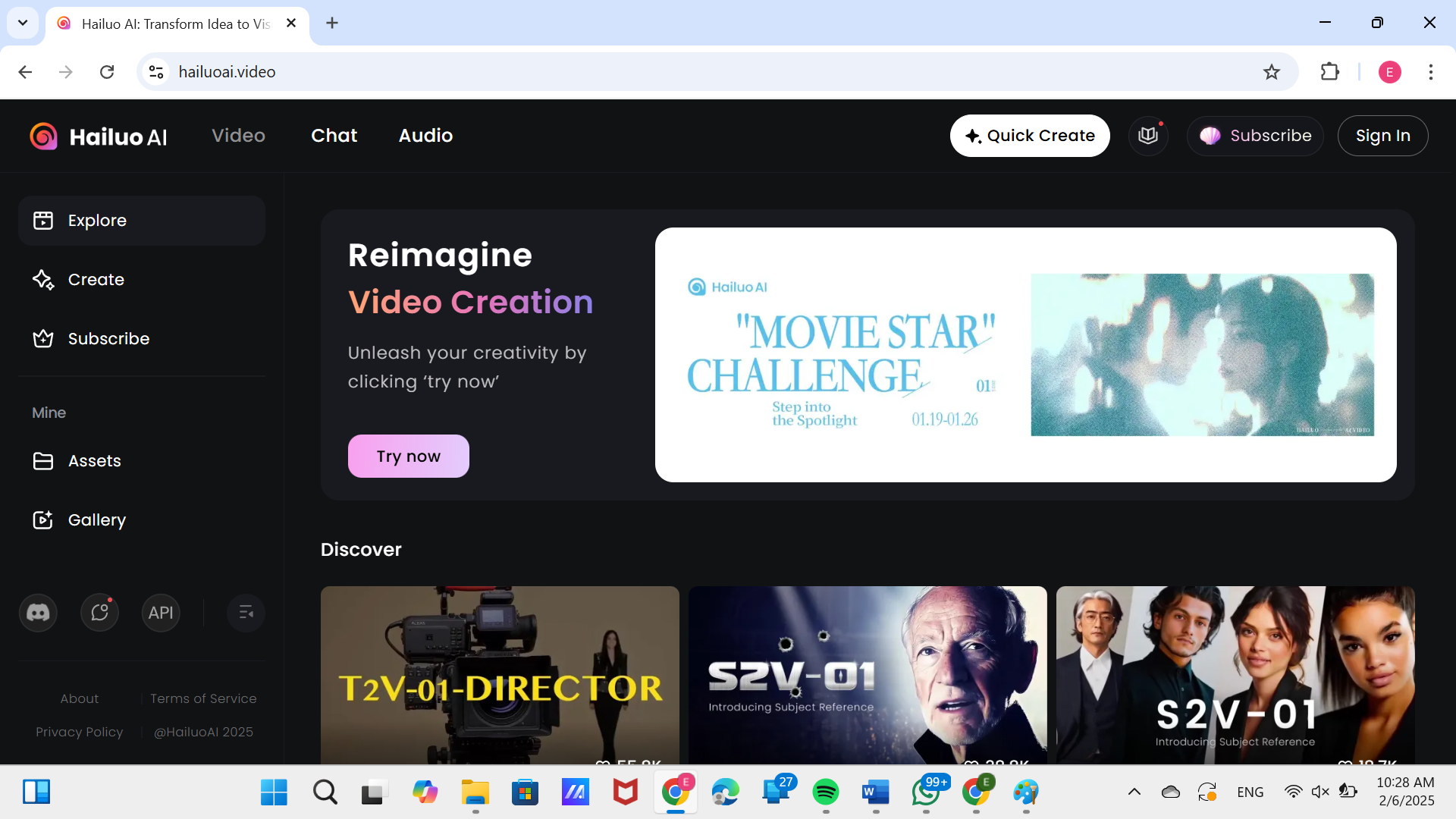The width and height of the screenshot is (1456, 819).
Task: Open Microsoft Store from the taskbar
Action: [x=525, y=792]
